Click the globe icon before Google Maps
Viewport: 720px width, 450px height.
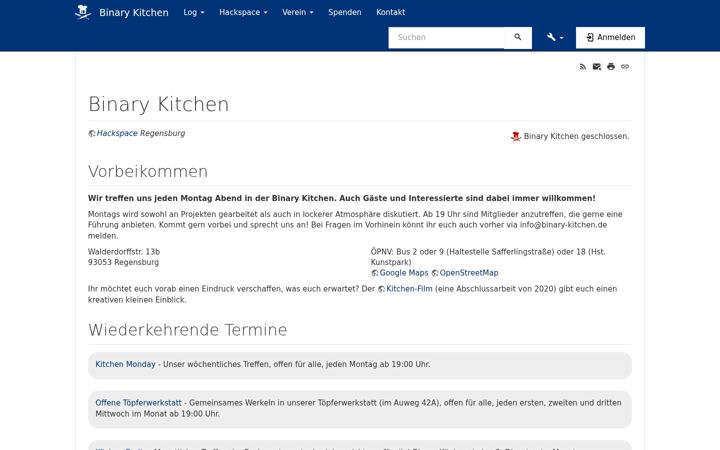point(375,273)
